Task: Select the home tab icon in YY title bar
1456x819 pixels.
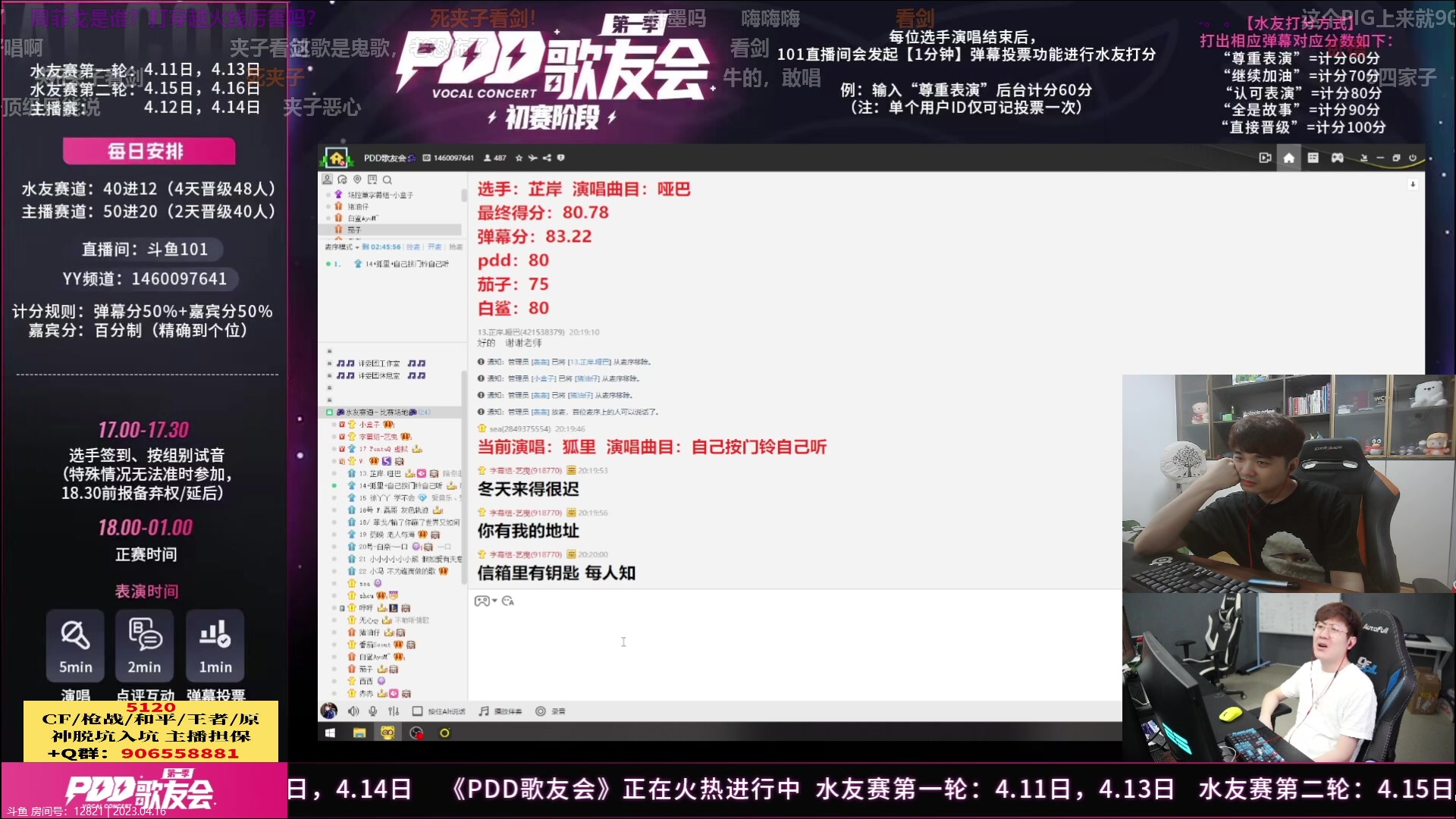Action: [x=1288, y=158]
